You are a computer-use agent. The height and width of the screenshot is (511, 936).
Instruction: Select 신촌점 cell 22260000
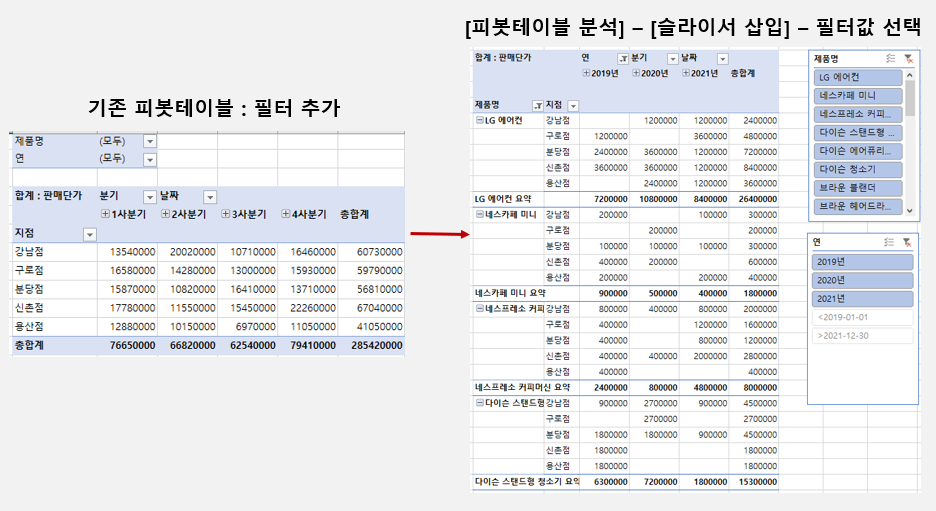[308, 308]
